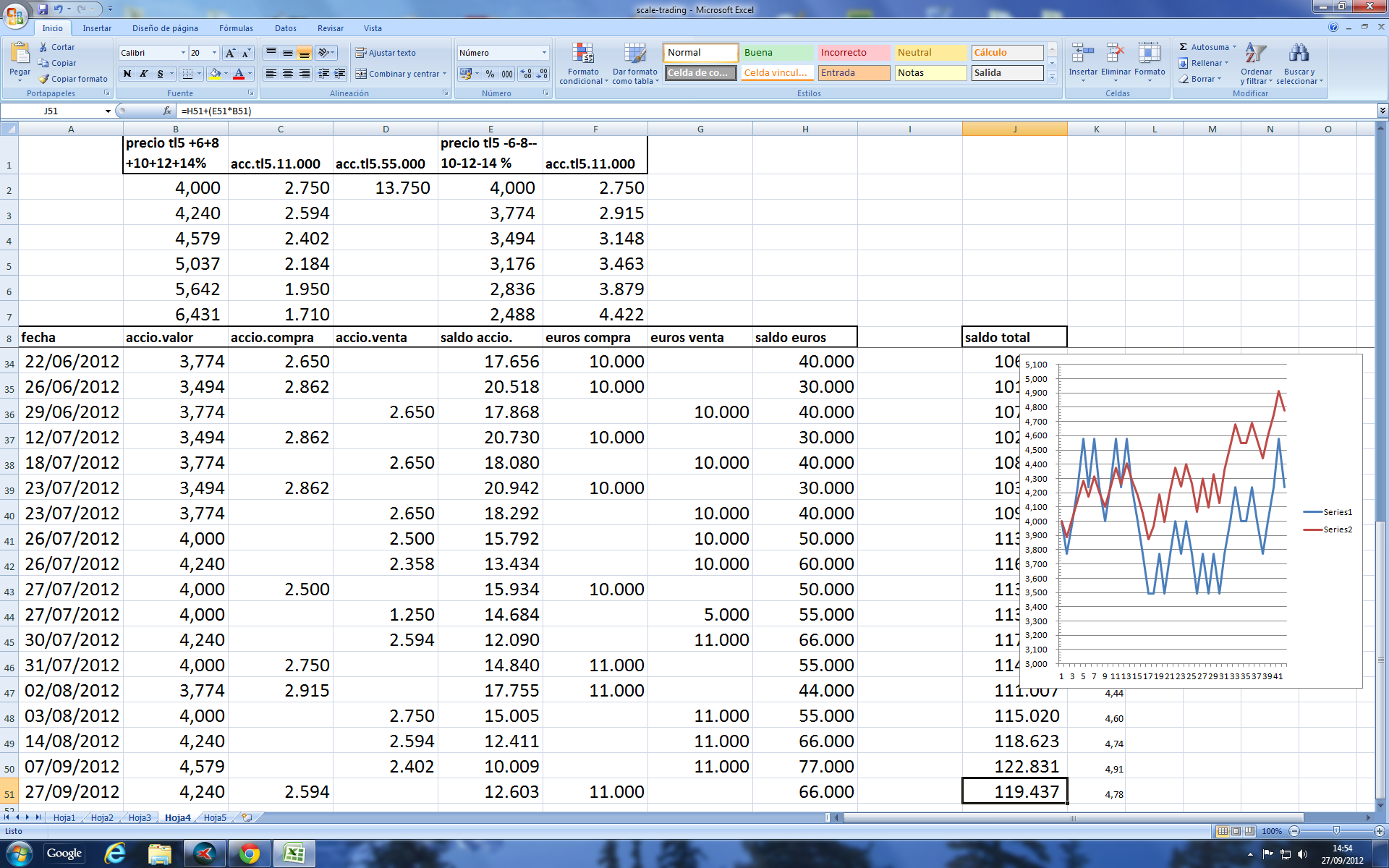Viewport: 1389px width, 868px height.
Task: Apply the Buena cell style
Action: pyautogui.click(x=777, y=53)
